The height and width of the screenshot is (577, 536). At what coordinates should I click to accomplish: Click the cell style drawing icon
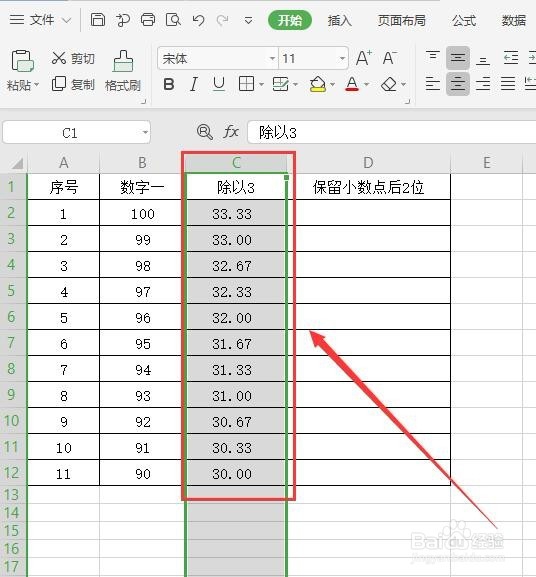pos(281,84)
